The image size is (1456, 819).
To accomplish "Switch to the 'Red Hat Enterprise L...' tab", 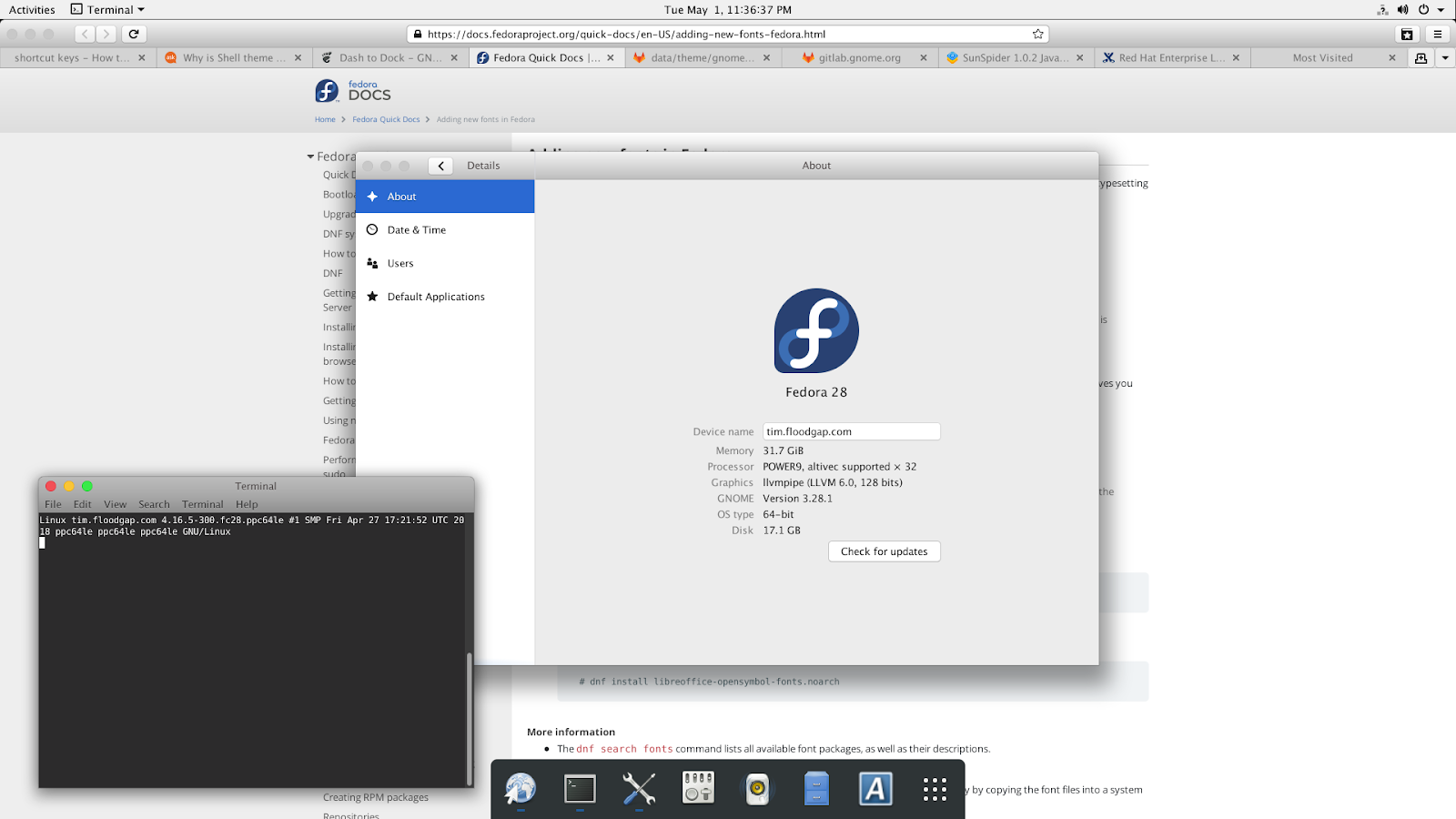I will point(1171,57).
